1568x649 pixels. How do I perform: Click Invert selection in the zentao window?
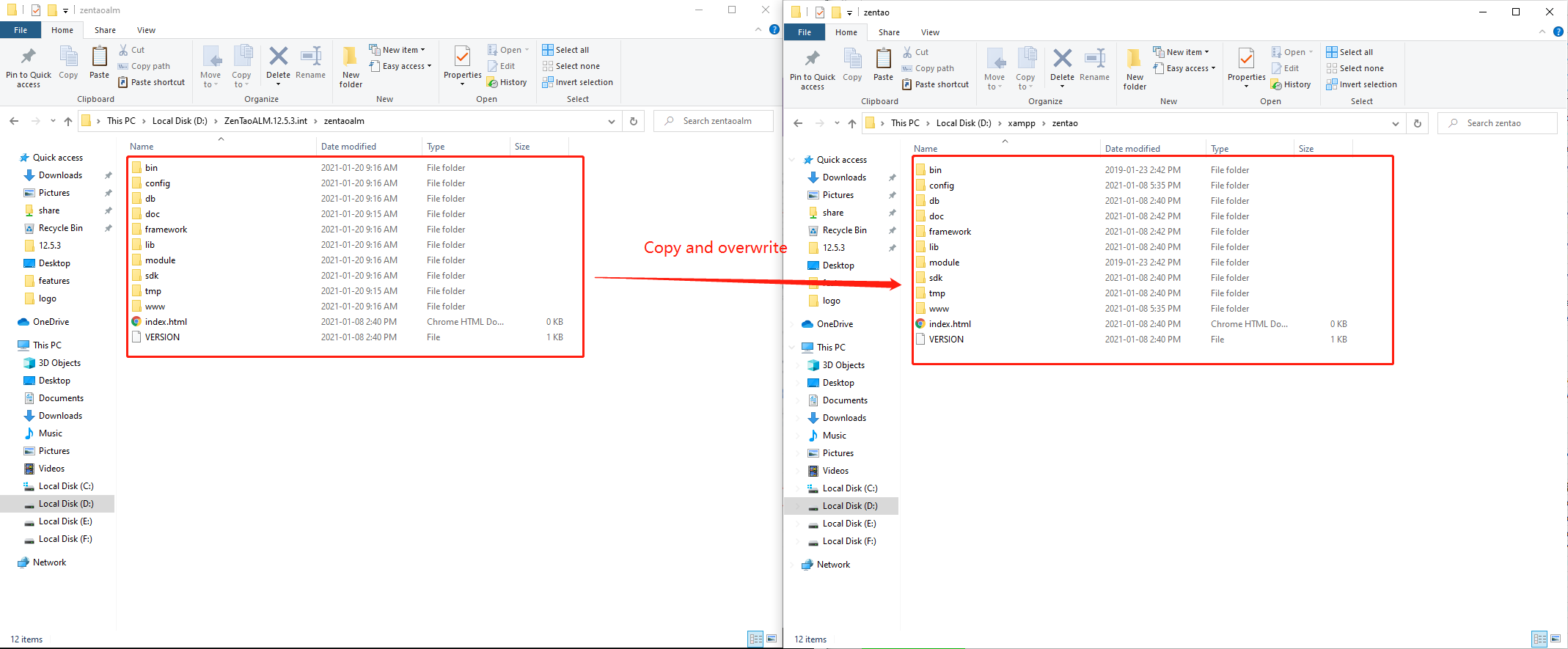[x=1361, y=84]
